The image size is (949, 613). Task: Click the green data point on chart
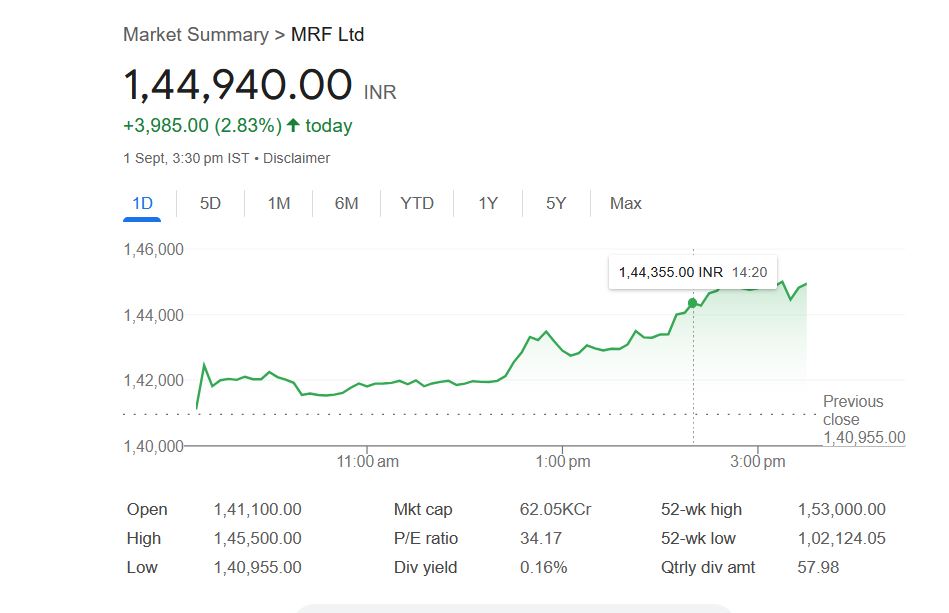692,303
